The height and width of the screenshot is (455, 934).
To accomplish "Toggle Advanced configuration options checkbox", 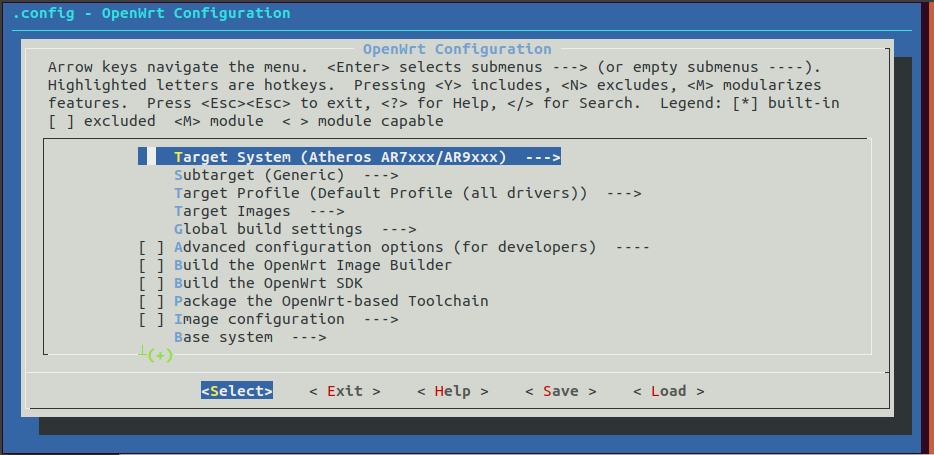I will (x=151, y=247).
